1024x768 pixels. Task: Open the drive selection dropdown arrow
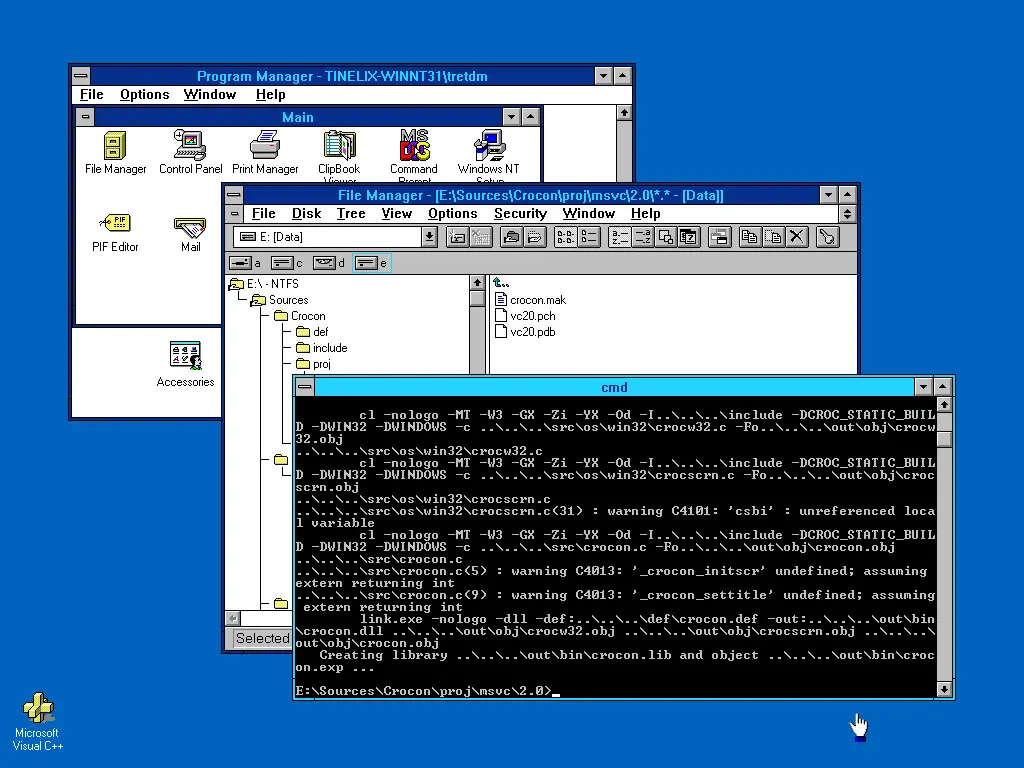[x=429, y=237]
